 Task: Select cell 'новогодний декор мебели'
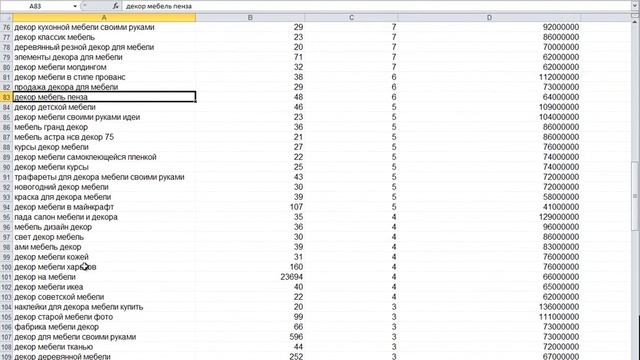[x=104, y=187]
